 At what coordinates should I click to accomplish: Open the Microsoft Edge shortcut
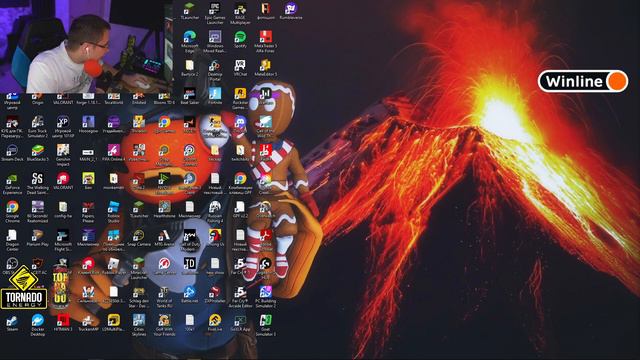189,41
